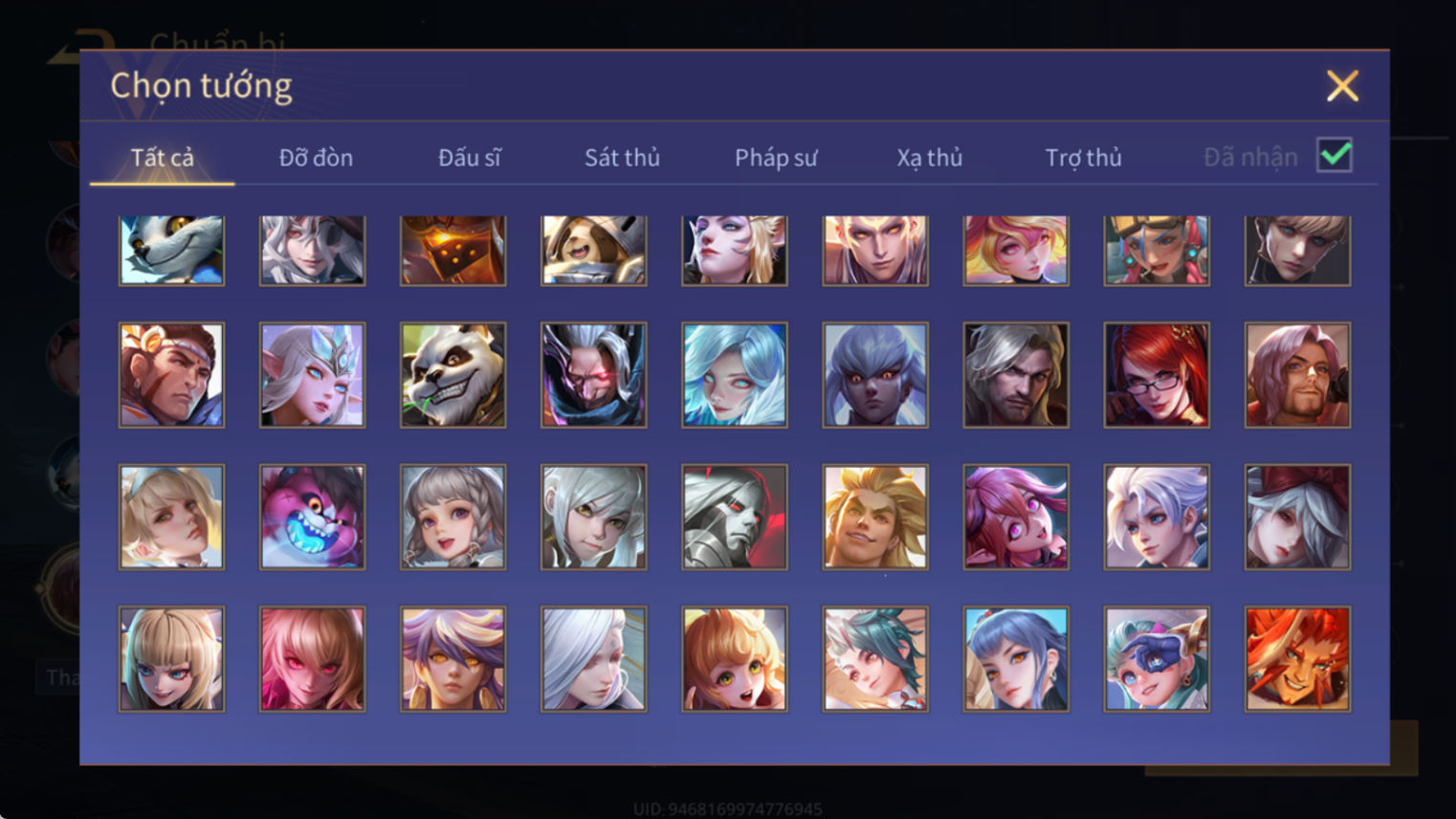Open the Đấu sĩ tab

point(469,158)
